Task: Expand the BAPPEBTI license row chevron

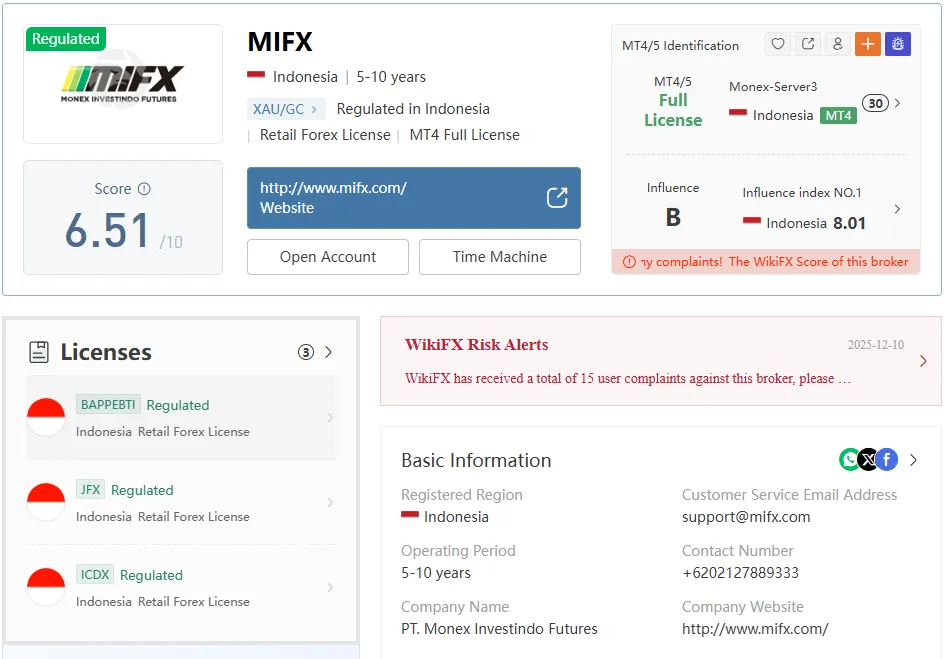Action: 330,417
